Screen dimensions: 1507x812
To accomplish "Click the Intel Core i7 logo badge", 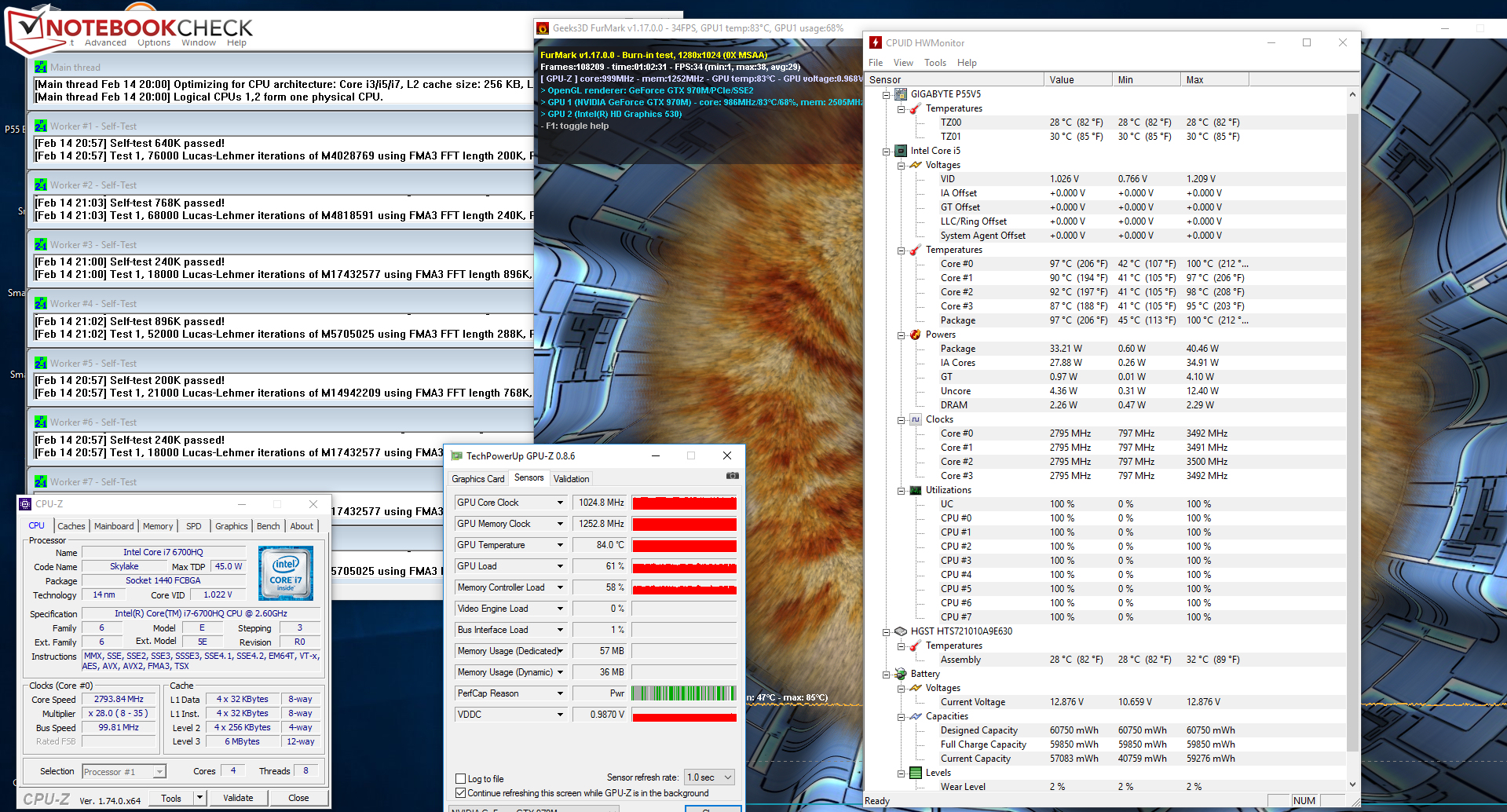I will (x=286, y=574).
